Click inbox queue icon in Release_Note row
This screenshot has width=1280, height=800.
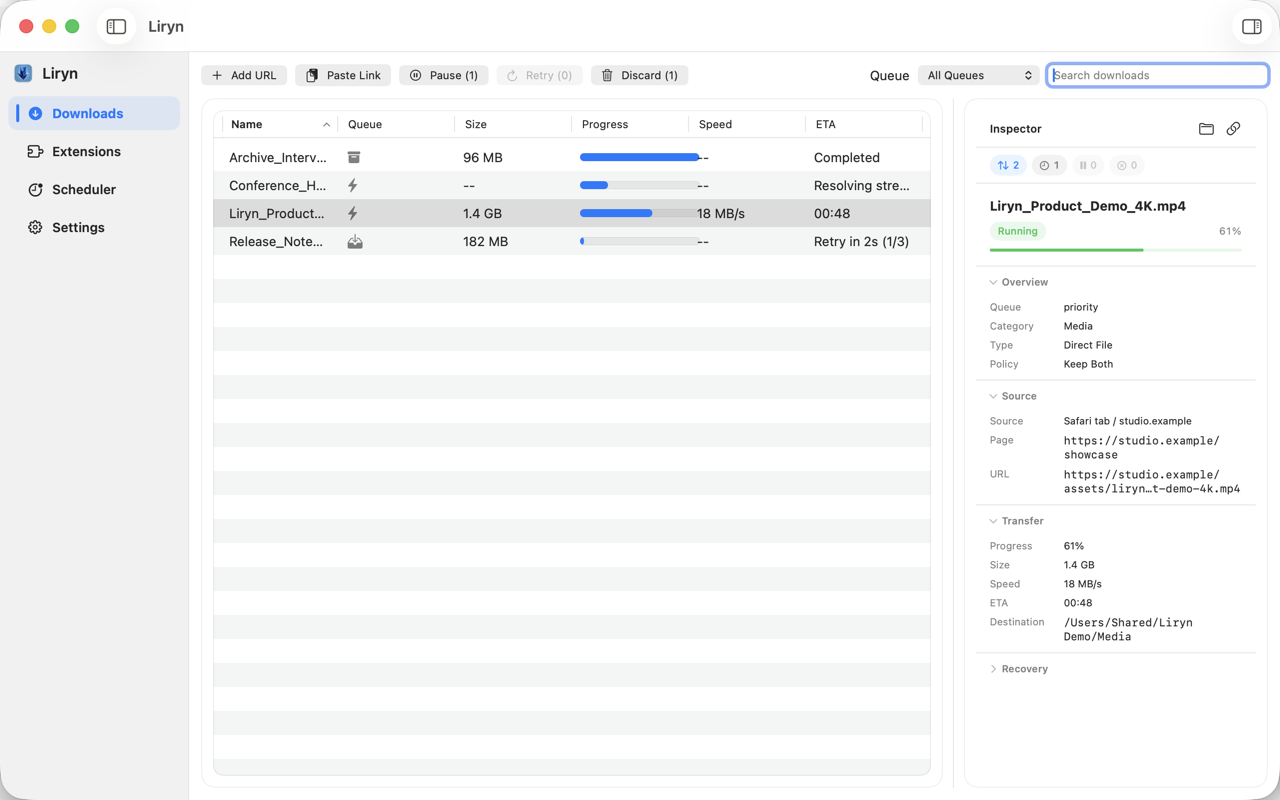pyautogui.click(x=355, y=241)
